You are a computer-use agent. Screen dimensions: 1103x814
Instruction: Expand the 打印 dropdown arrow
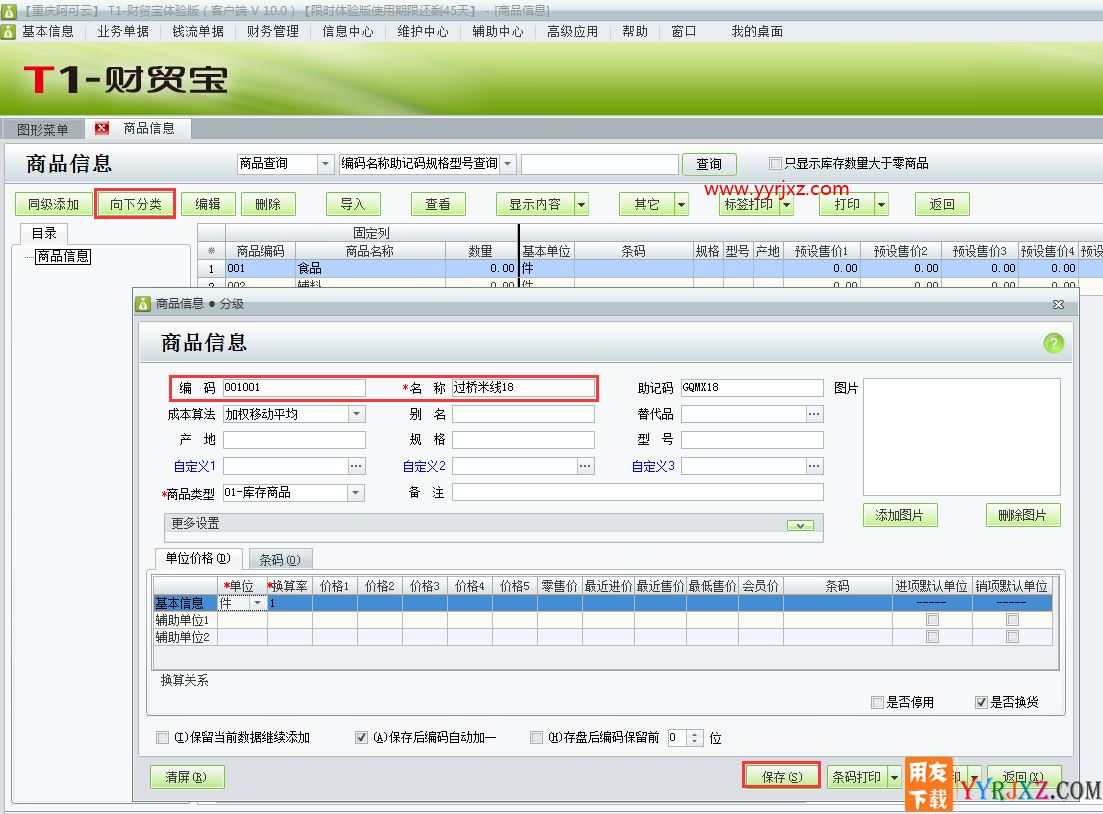click(881, 205)
